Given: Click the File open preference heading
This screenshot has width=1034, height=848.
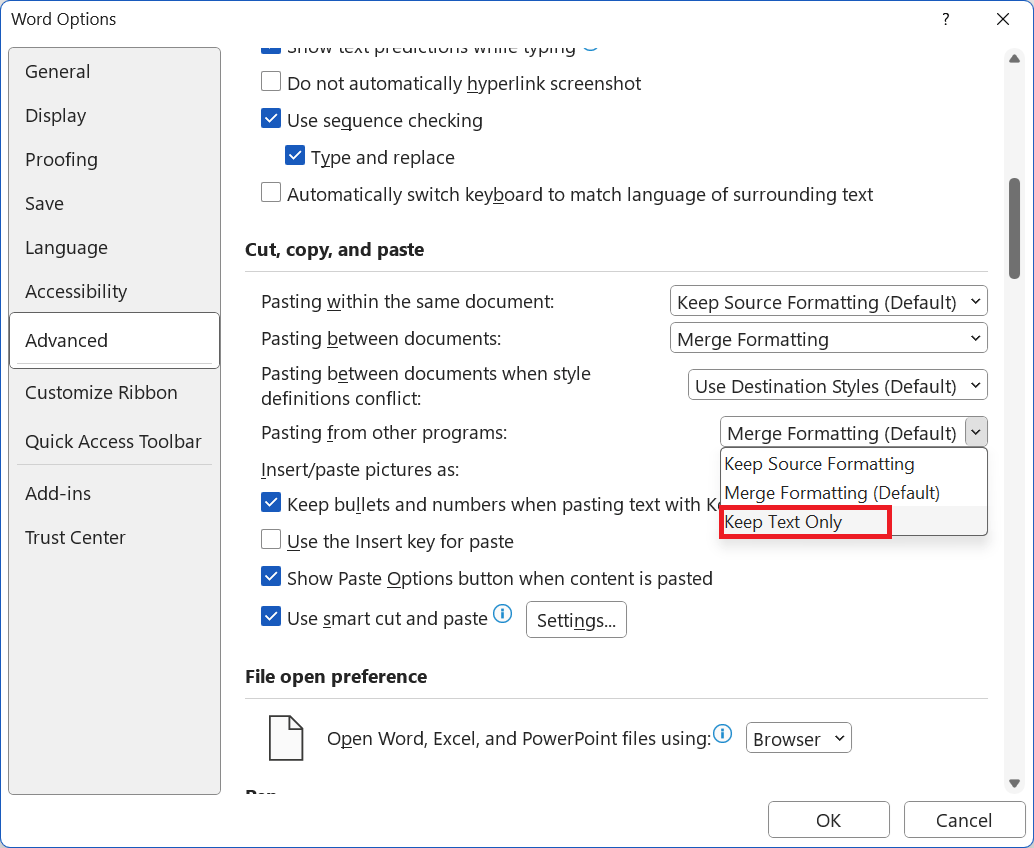Looking at the screenshot, I should 336,677.
